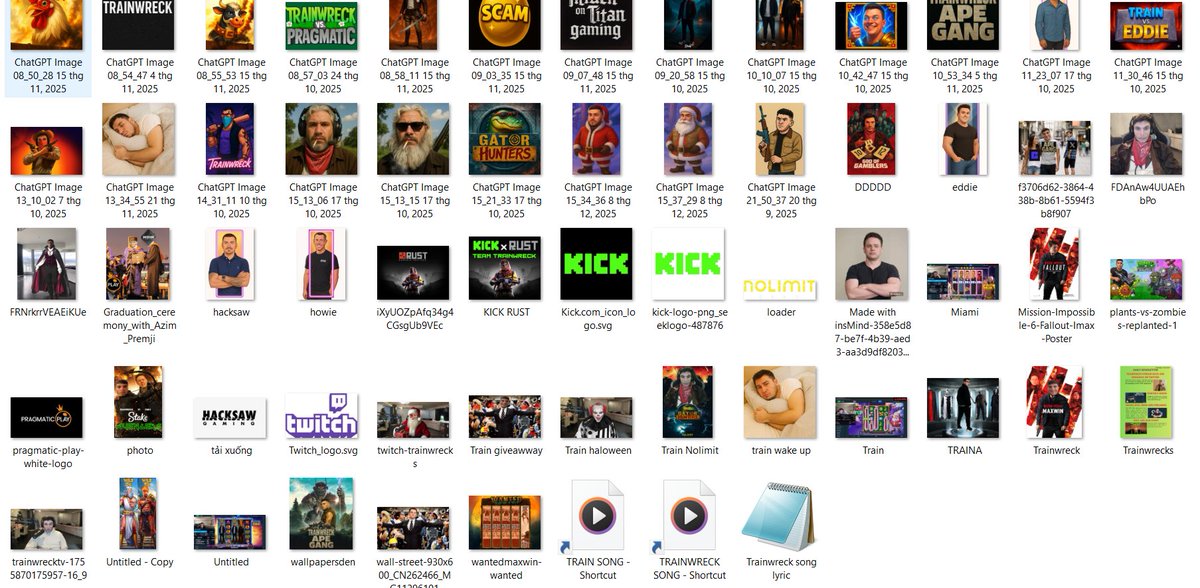Select trainwrecktv-175 image file
Screen dimensions: 1200x588
47,530
